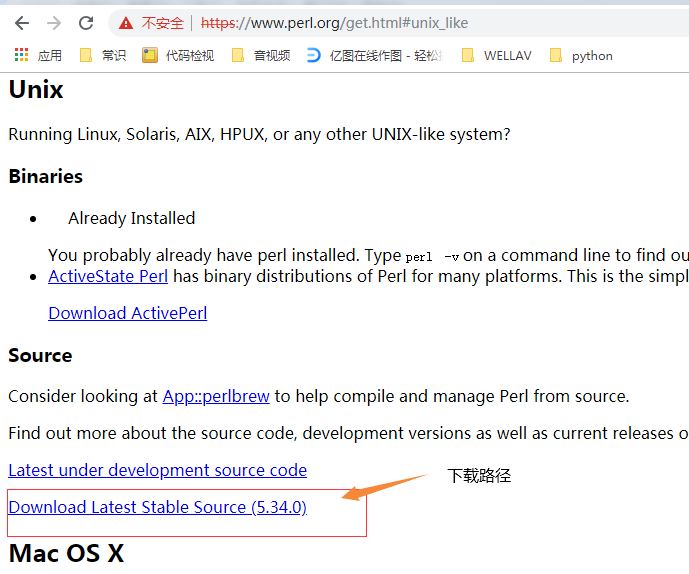Click the Running Linux, Solaris, AIX paragraph
The width and height of the screenshot is (689, 574).
click(x=259, y=134)
